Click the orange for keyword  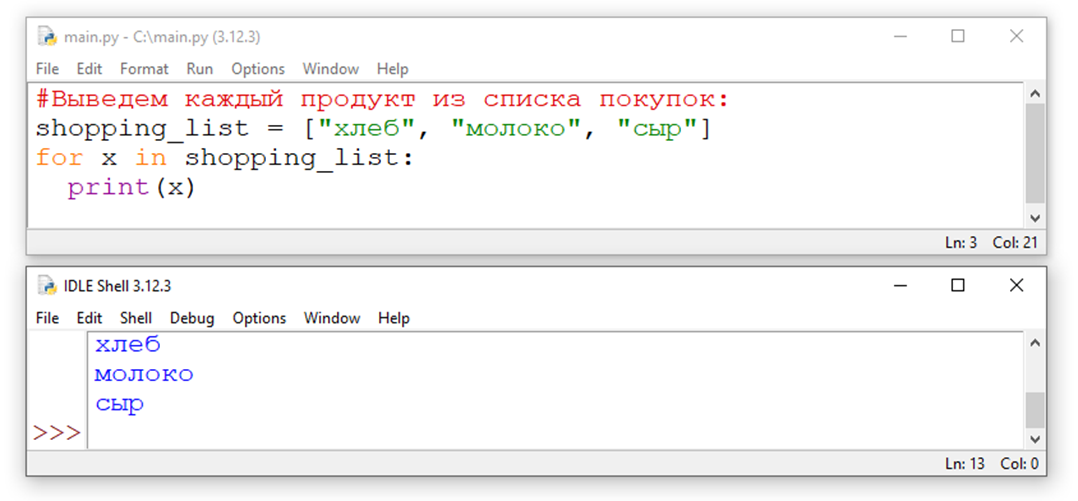[60, 158]
